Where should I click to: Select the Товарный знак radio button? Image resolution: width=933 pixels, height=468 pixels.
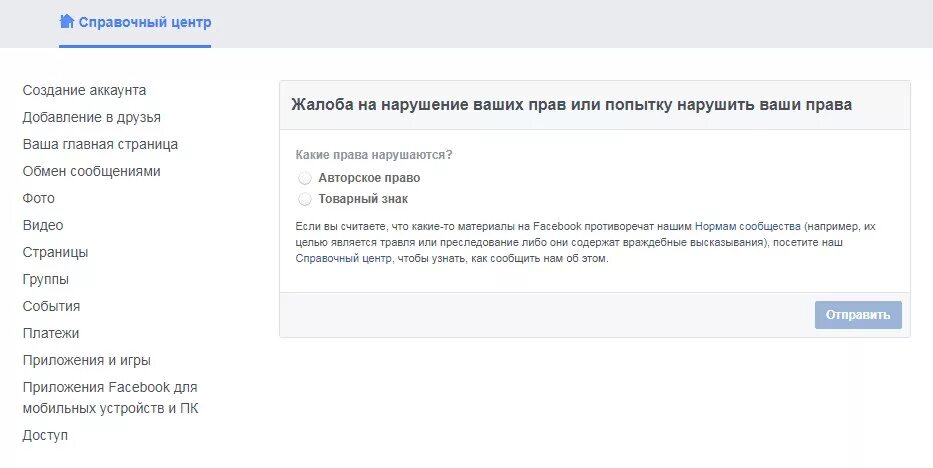click(305, 199)
